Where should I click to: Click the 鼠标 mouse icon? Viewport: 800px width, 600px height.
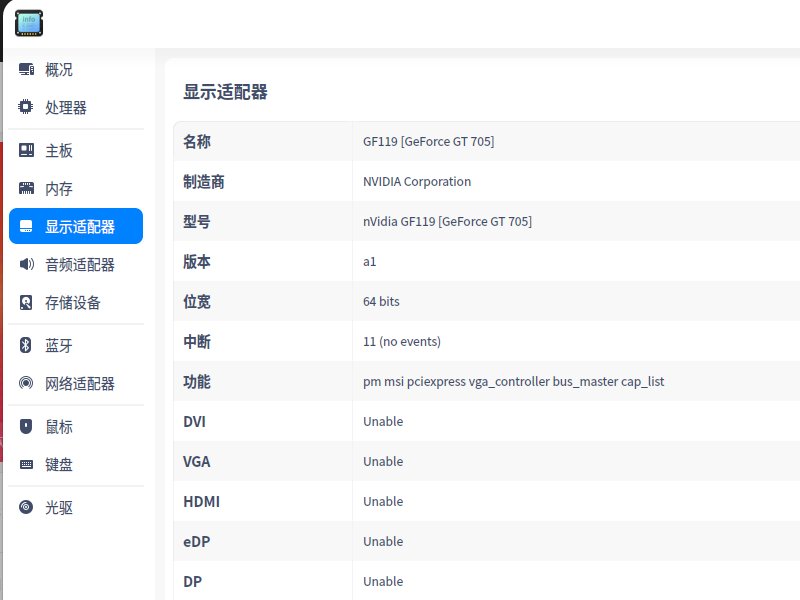[x=26, y=427]
